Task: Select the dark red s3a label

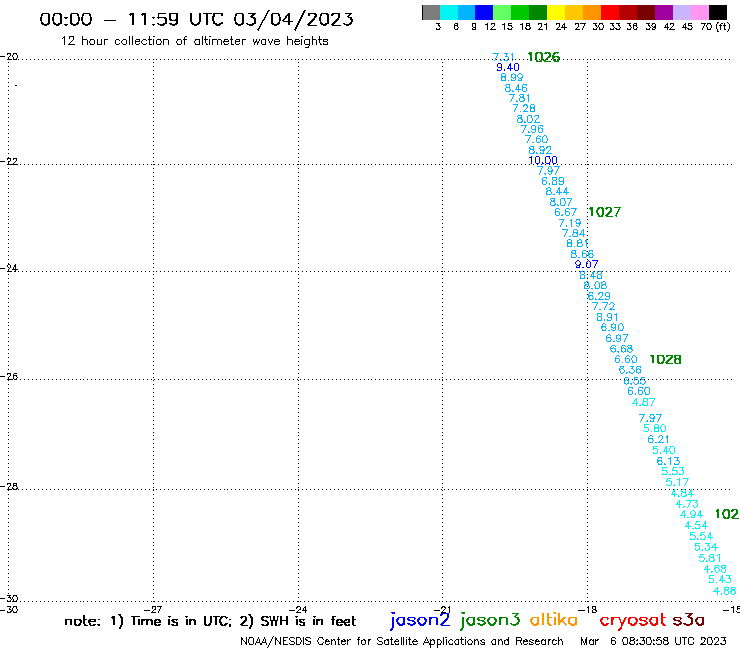Action: click(x=688, y=620)
